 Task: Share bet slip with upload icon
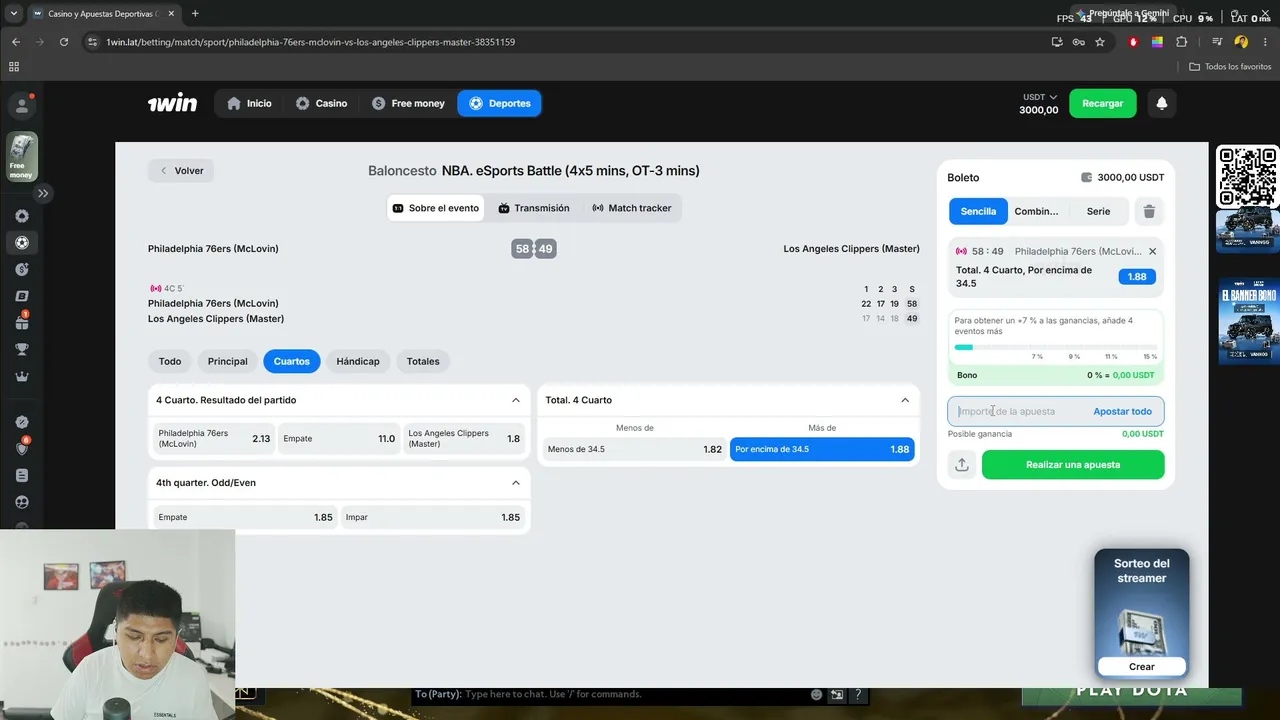pyautogui.click(x=962, y=465)
